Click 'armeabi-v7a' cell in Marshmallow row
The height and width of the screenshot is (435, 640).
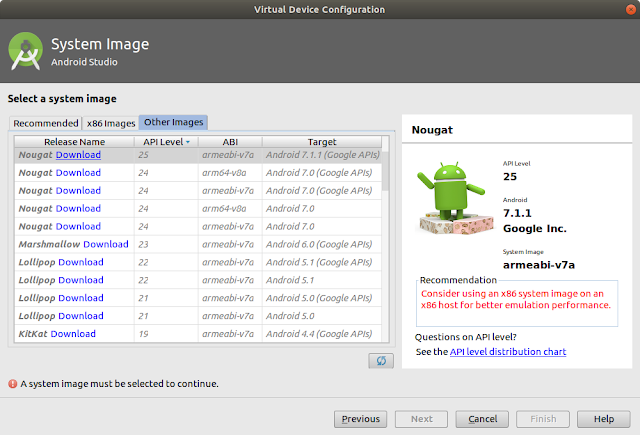pos(228,244)
